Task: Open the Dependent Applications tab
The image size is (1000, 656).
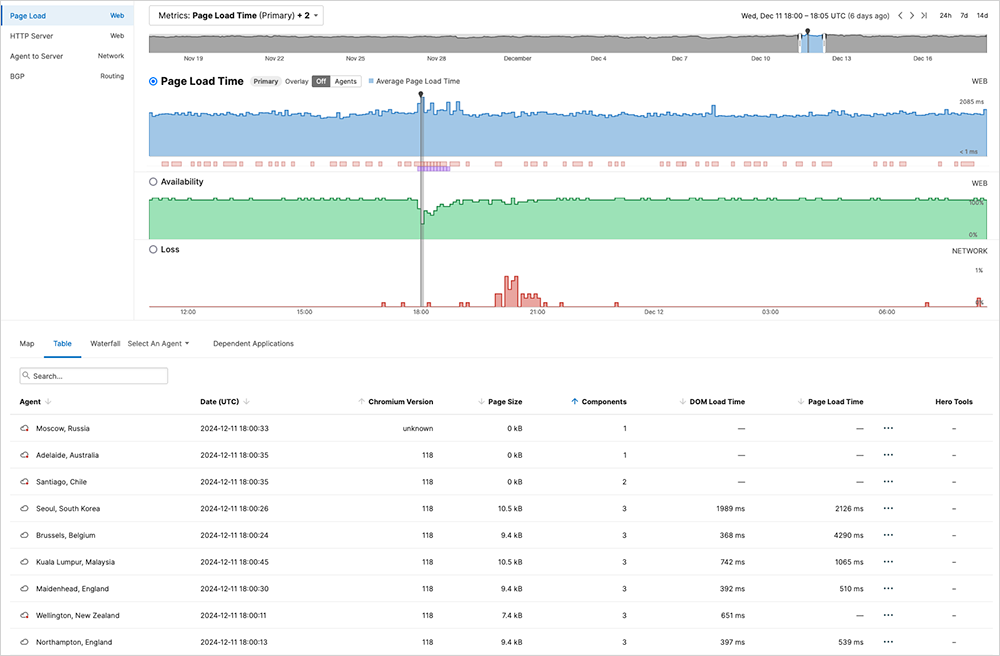Action: [x=253, y=344]
